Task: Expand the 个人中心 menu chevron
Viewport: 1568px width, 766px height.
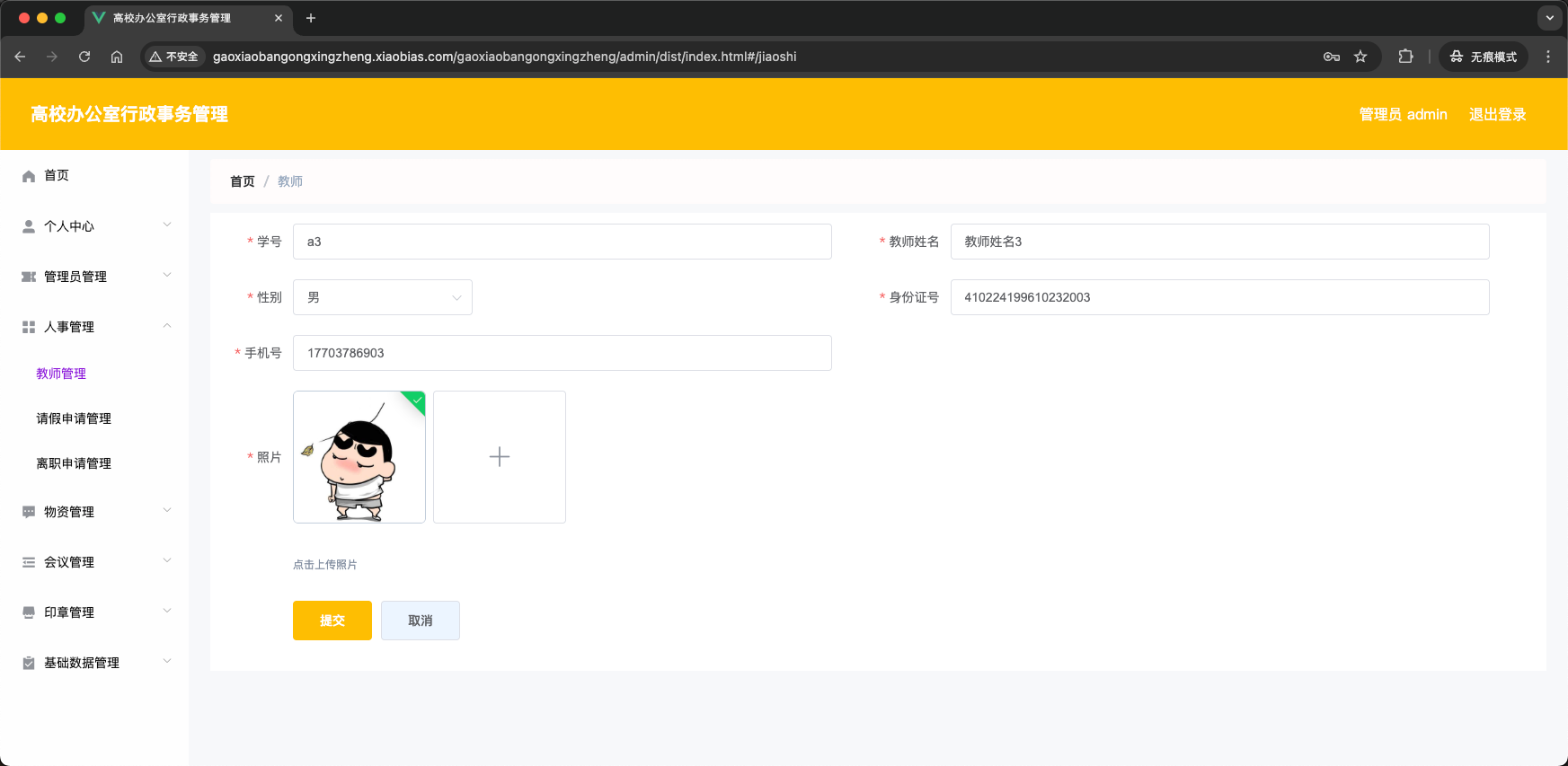Action: point(167,225)
